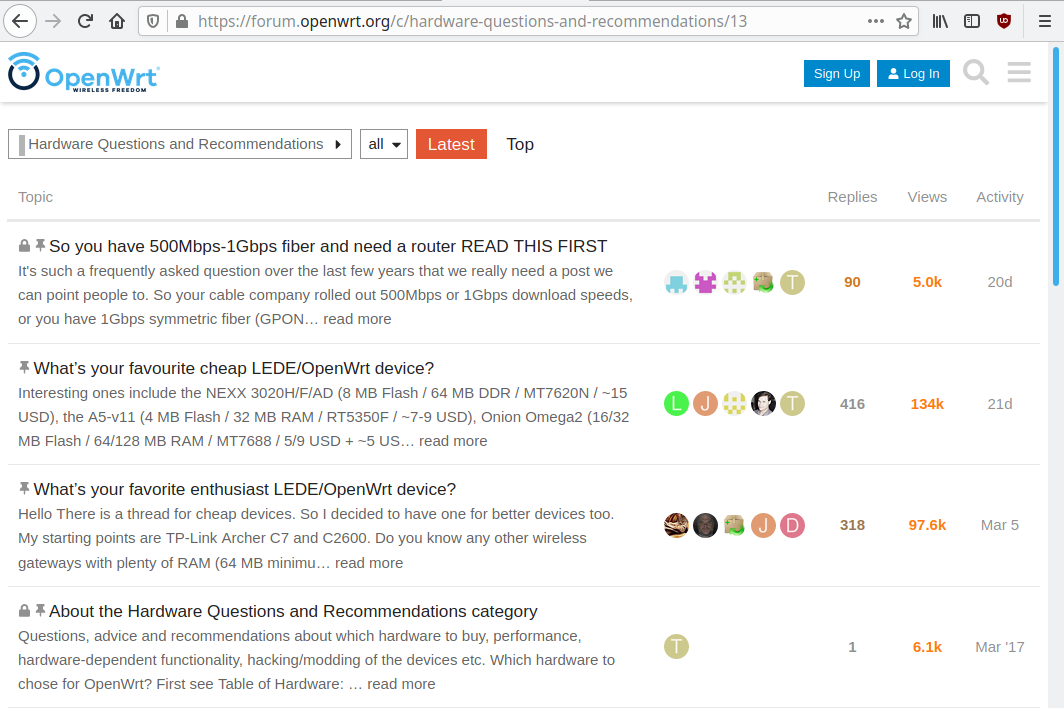Click the Log In button
Screen dimensions: 1064x708
coord(913,73)
